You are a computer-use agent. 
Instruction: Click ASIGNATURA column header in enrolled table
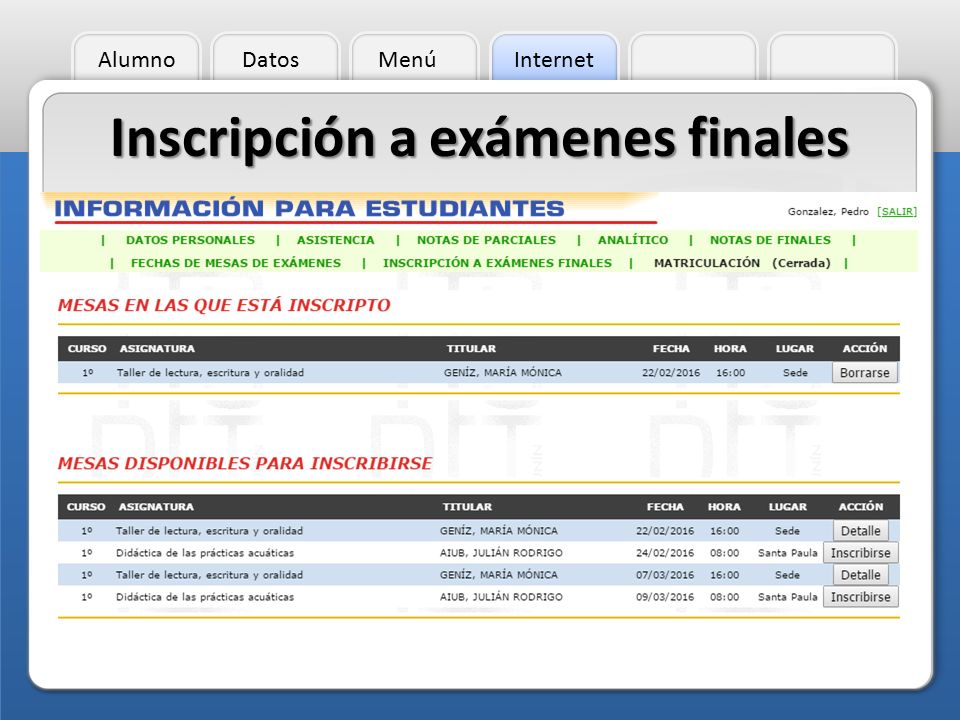(157, 348)
